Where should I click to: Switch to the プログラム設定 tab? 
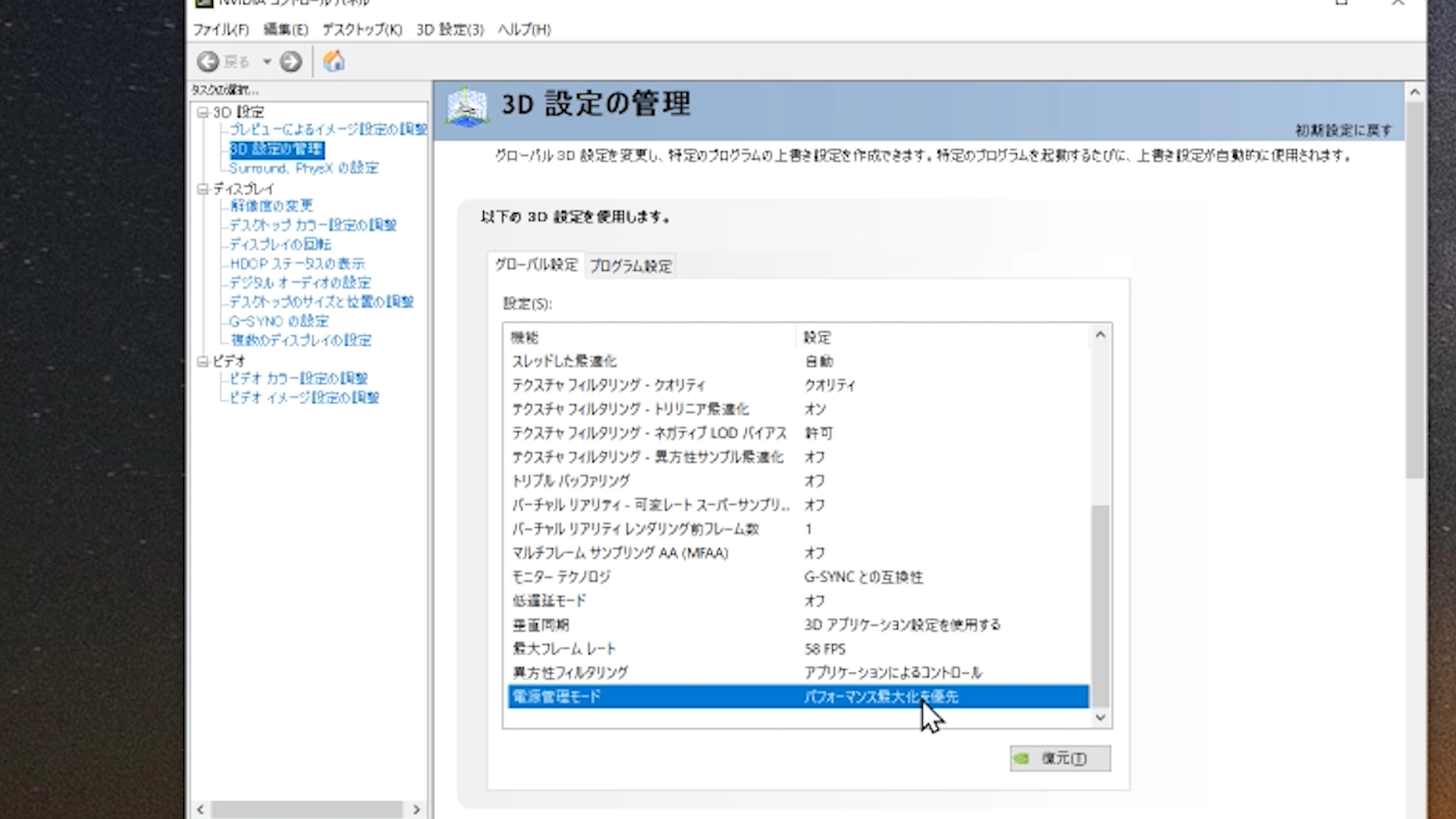click(x=630, y=266)
